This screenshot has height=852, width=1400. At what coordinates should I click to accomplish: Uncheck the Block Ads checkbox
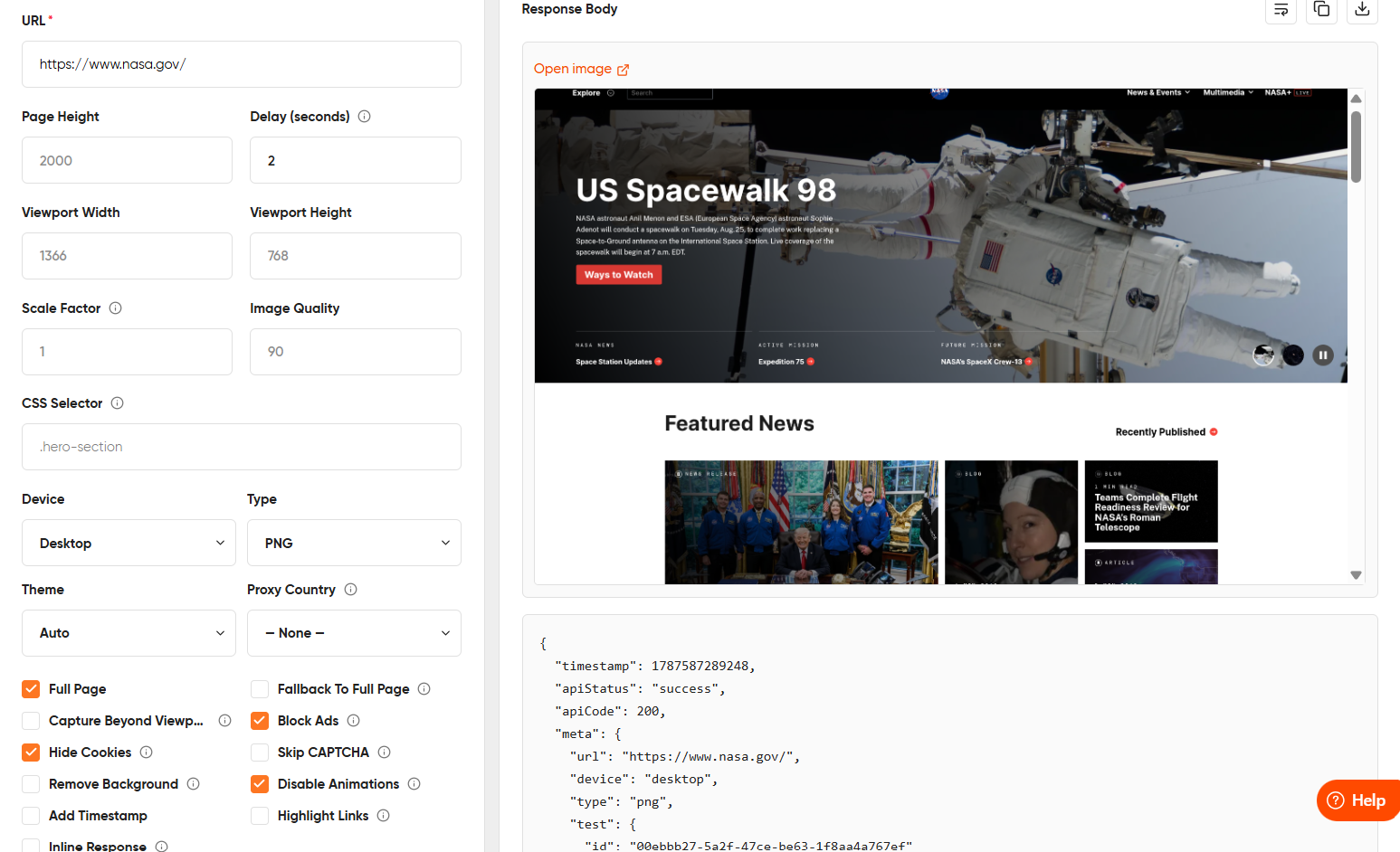coord(260,721)
